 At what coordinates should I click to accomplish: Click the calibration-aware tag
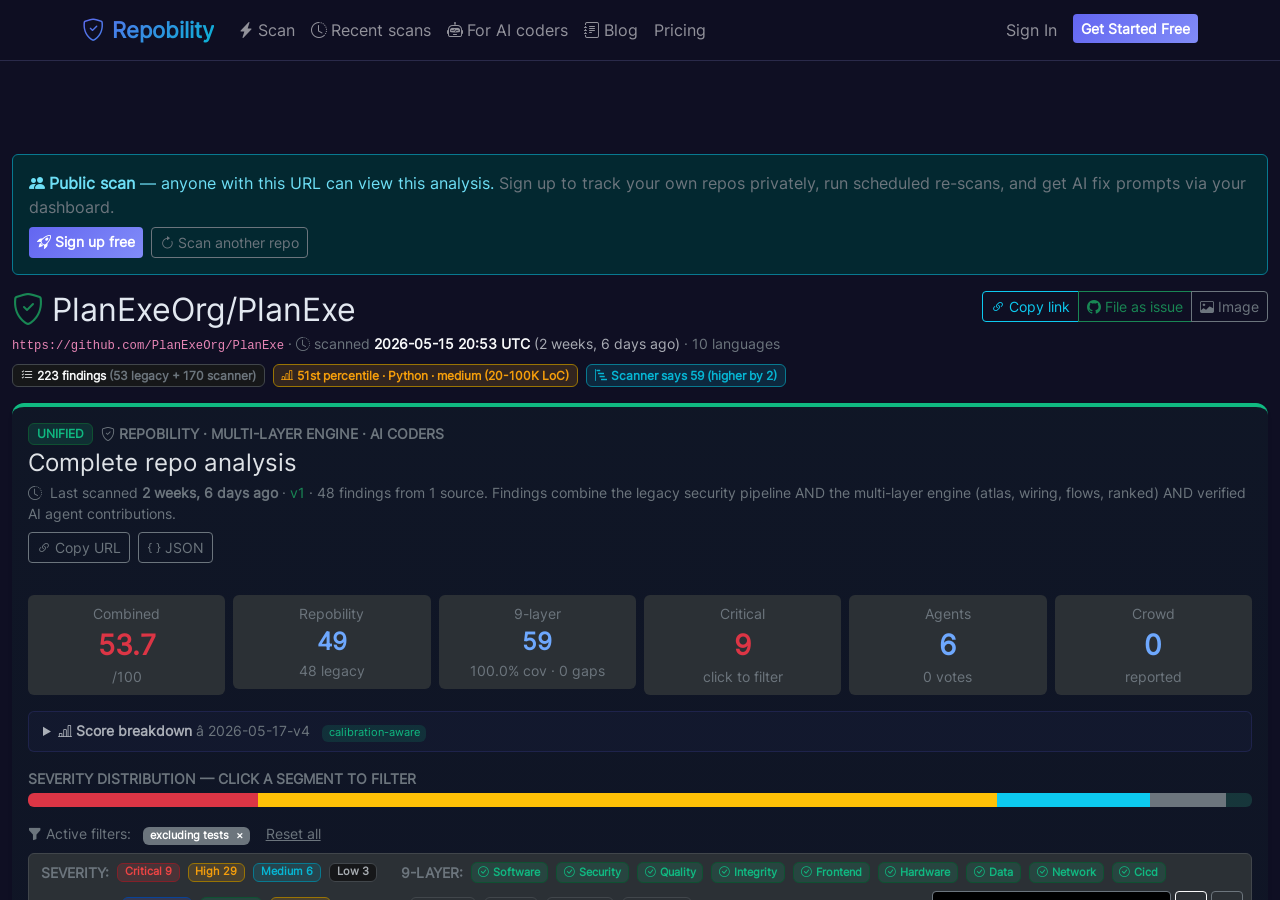click(374, 733)
